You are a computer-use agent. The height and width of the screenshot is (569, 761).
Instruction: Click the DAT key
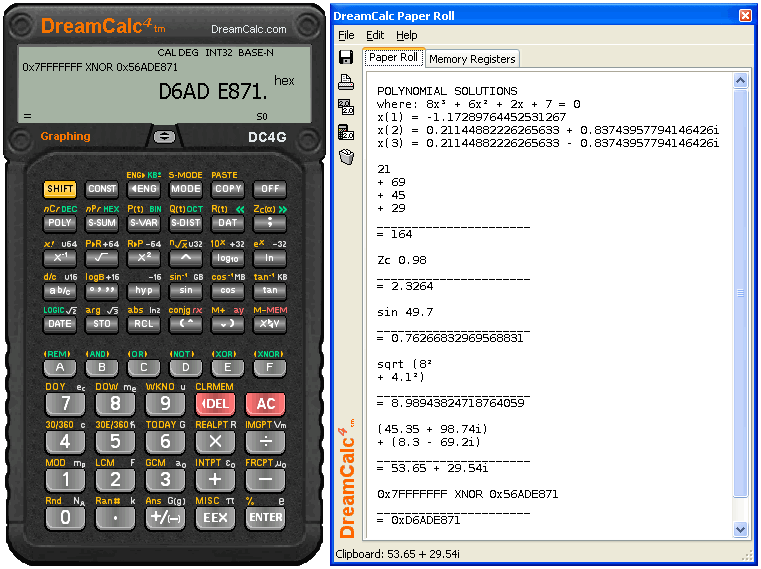[x=228, y=223]
